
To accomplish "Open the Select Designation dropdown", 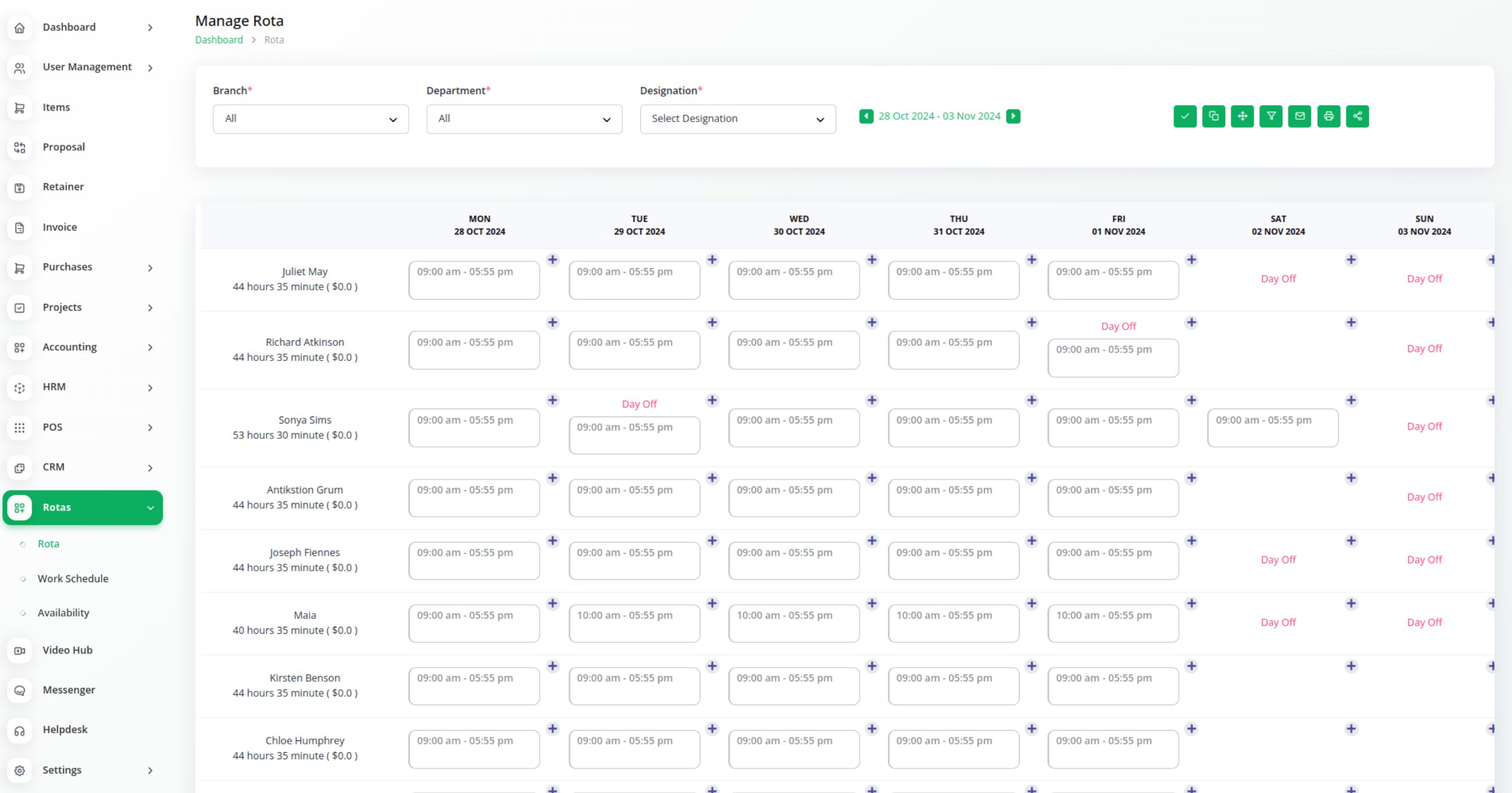I will click(738, 119).
